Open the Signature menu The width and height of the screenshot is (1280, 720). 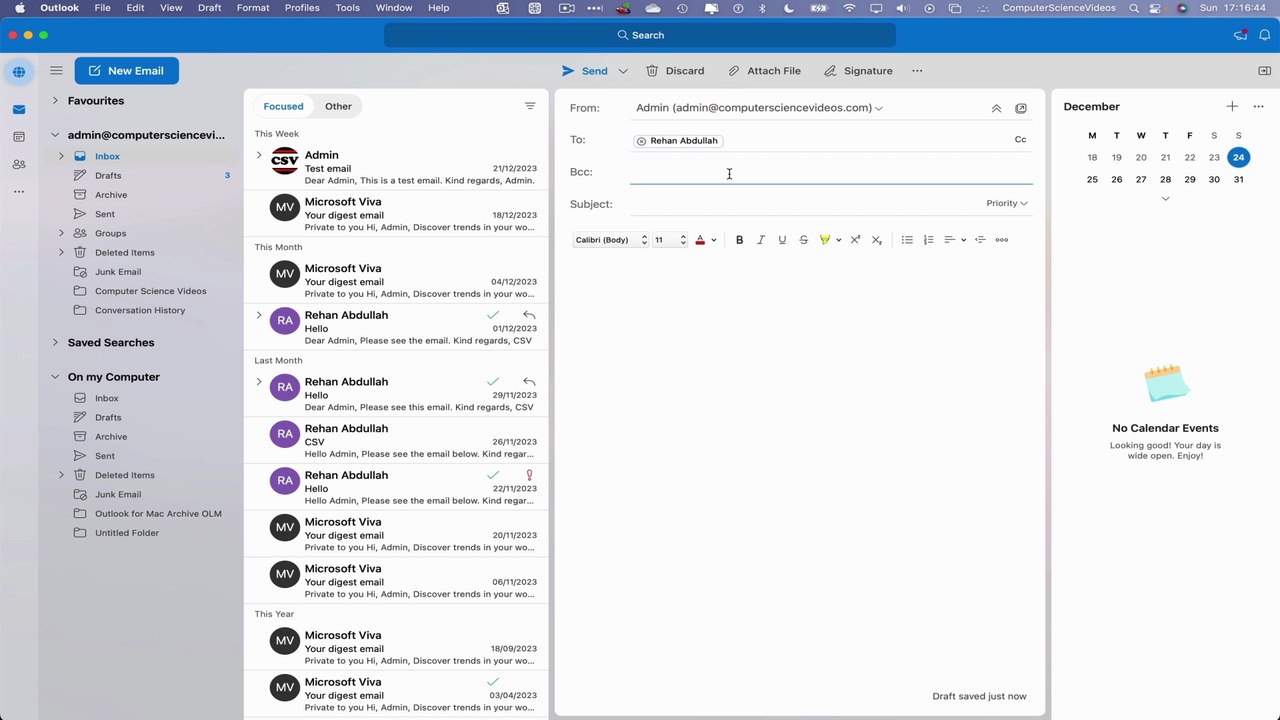(x=858, y=71)
